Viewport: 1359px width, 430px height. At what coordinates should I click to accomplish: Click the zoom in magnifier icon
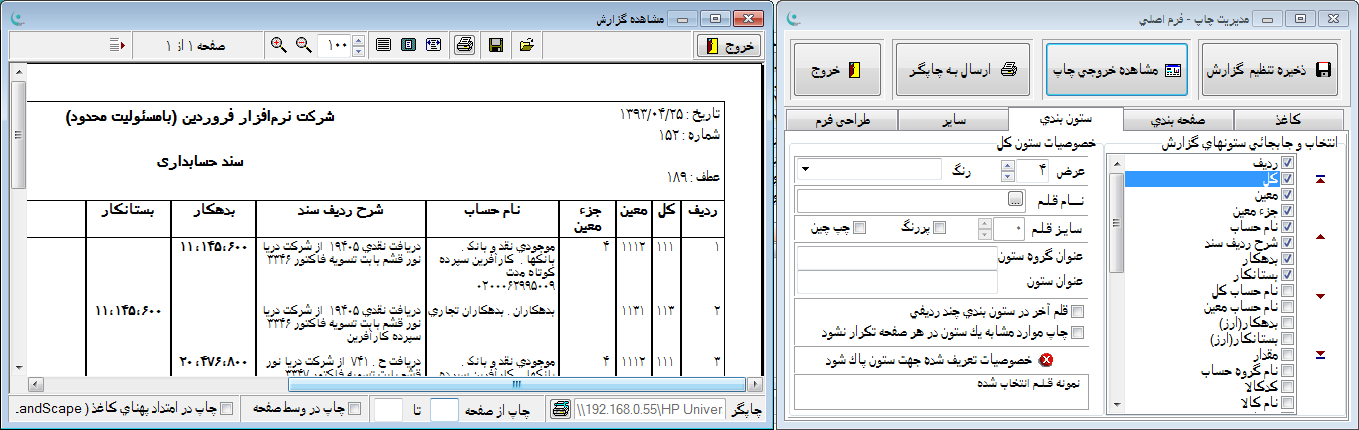pyautogui.click(x=279, y=45)
